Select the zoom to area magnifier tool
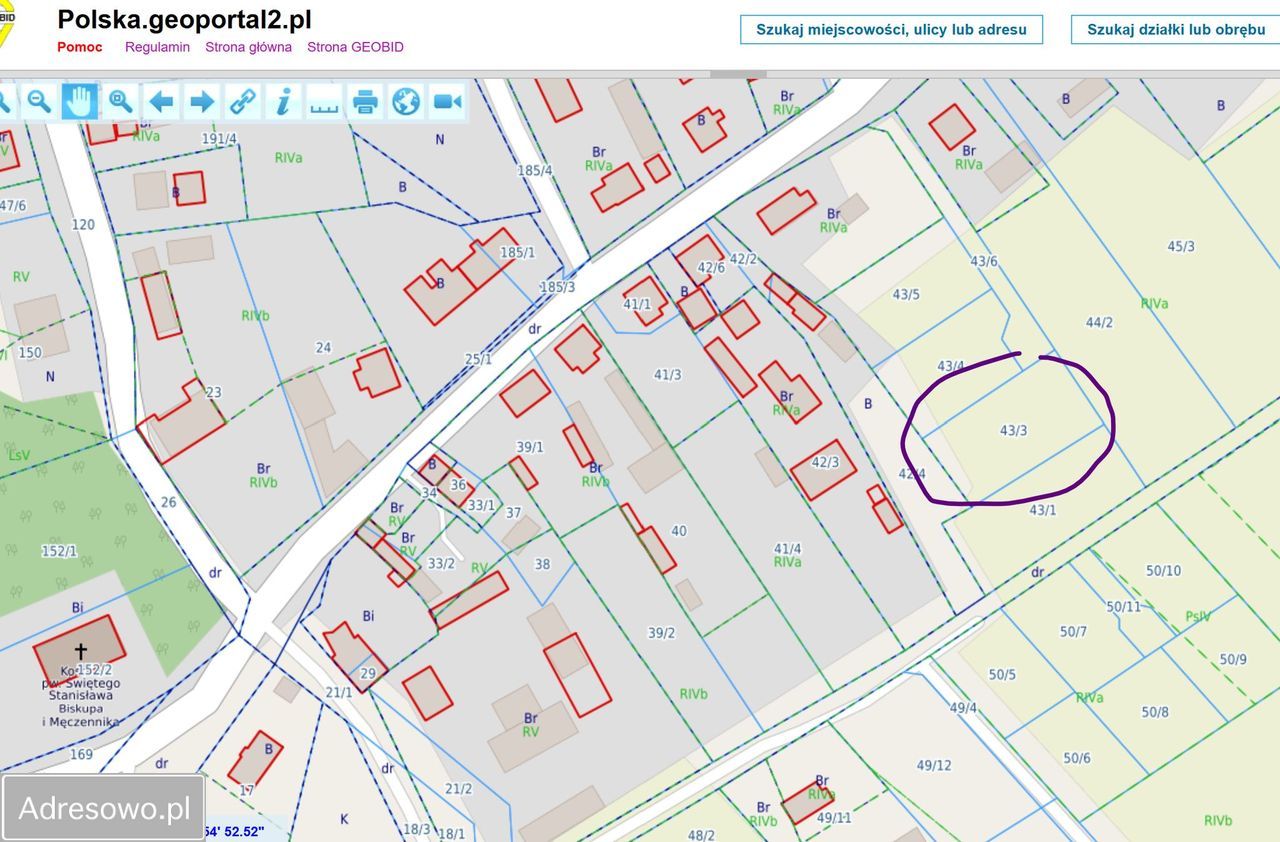 tap(121, 101)
